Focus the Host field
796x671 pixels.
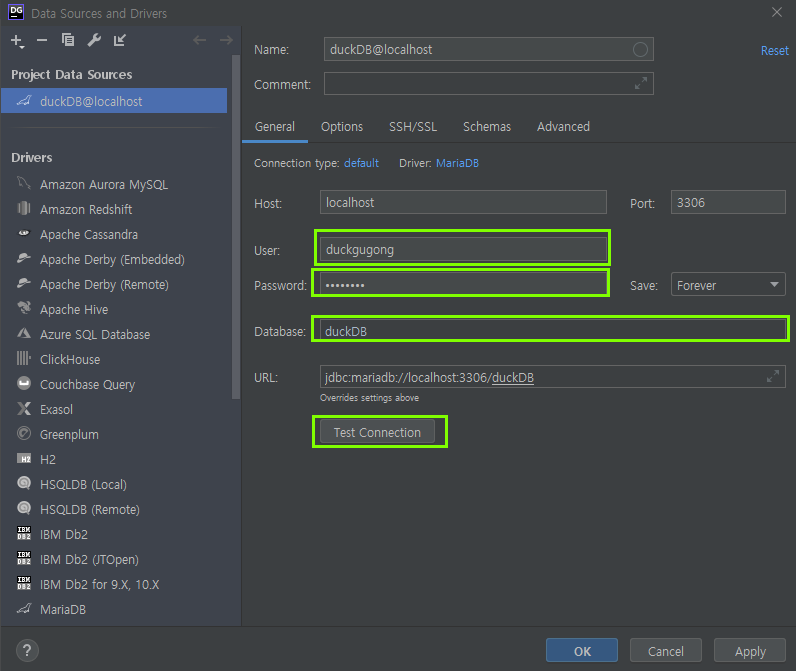click(x=463, y=202)
